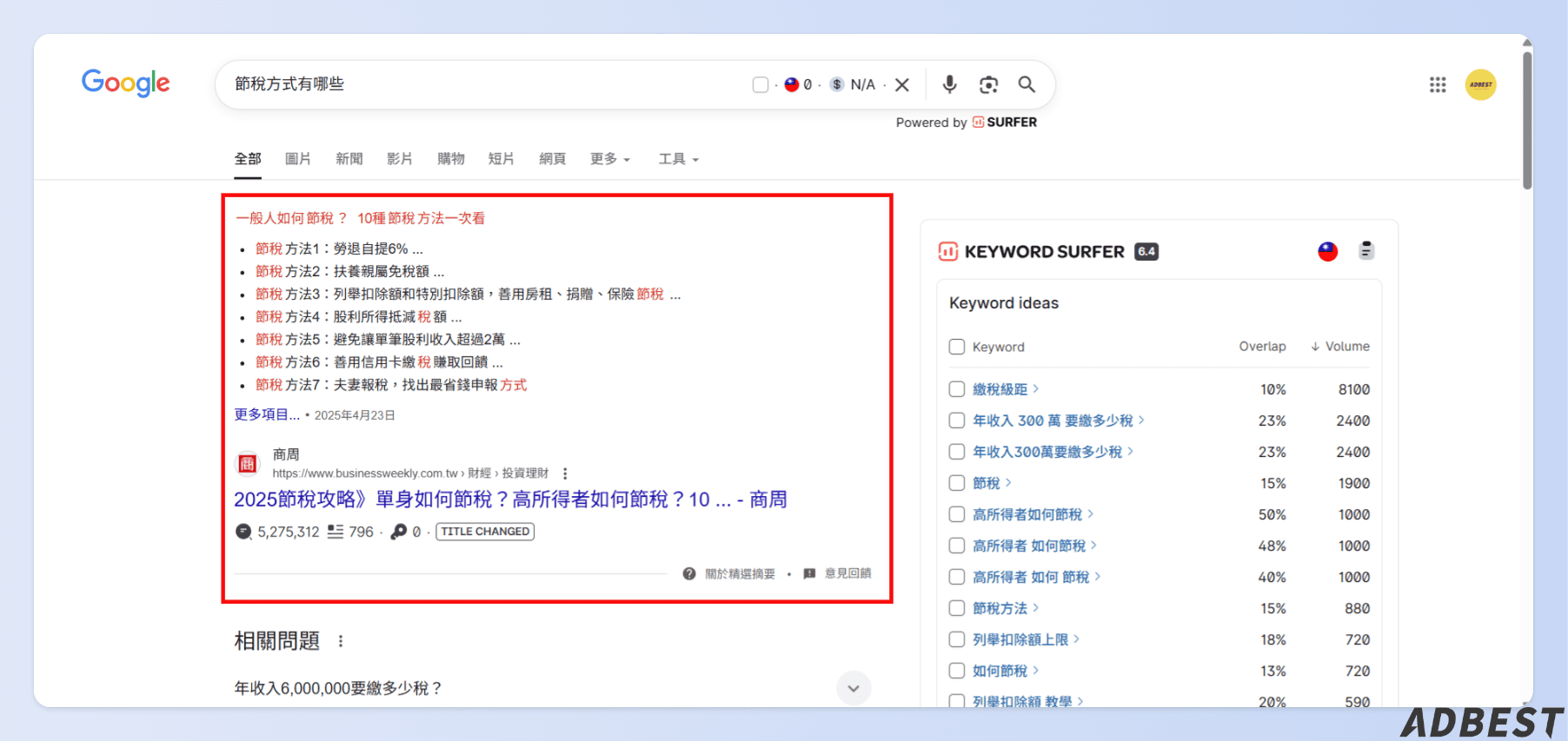
Task: Open the clipboard icon in Keyword Surfer
Action: tap(1366, 250)
